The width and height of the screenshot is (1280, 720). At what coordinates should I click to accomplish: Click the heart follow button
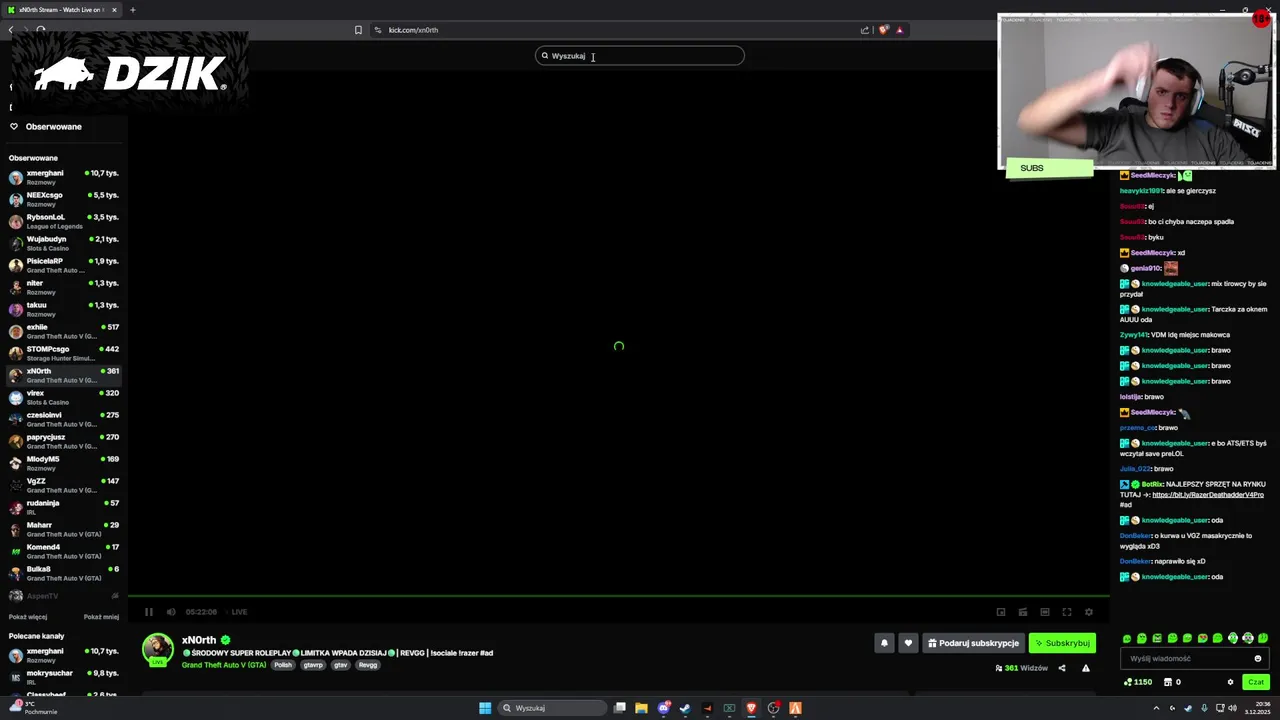(x=908, y=643)
